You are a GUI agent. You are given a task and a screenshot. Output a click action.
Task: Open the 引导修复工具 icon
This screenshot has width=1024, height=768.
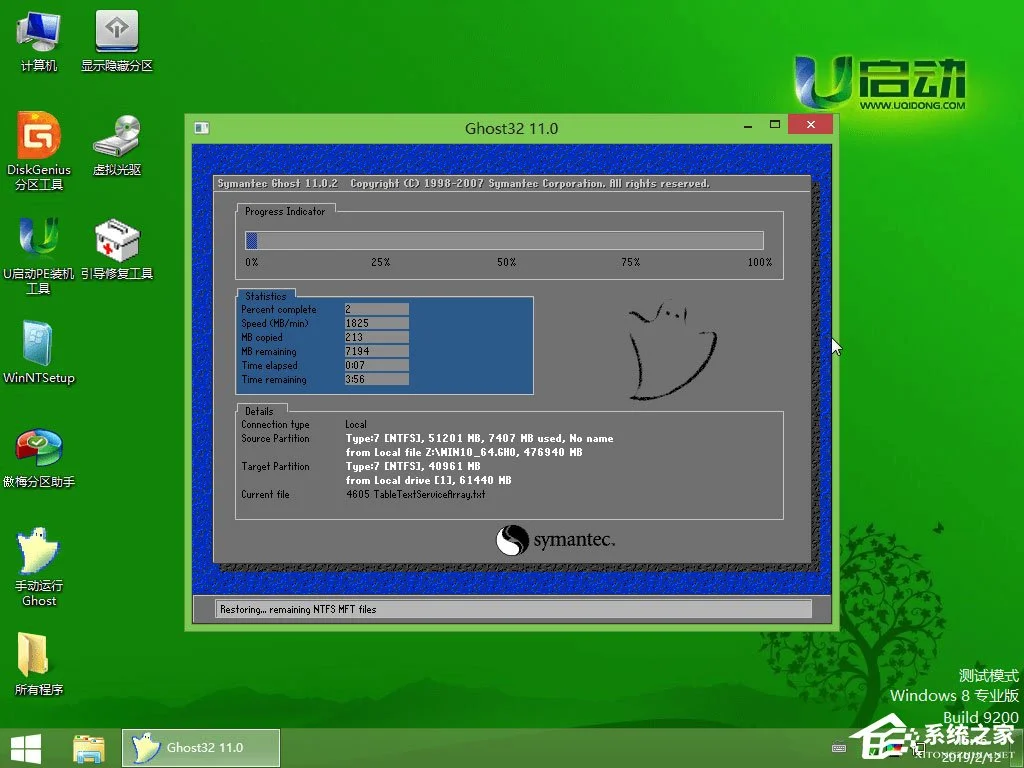point(117,249)
